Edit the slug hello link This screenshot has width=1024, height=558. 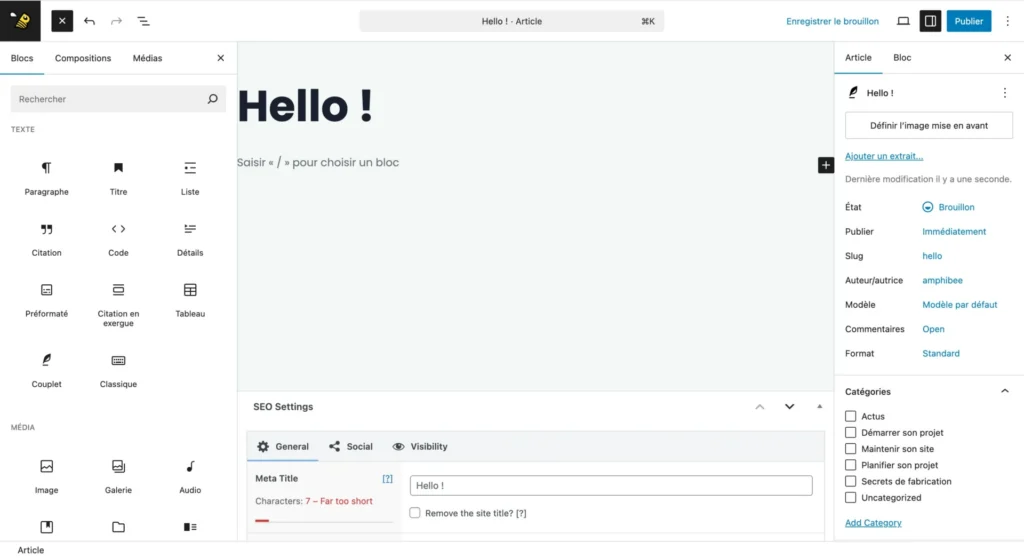(932, 256)
